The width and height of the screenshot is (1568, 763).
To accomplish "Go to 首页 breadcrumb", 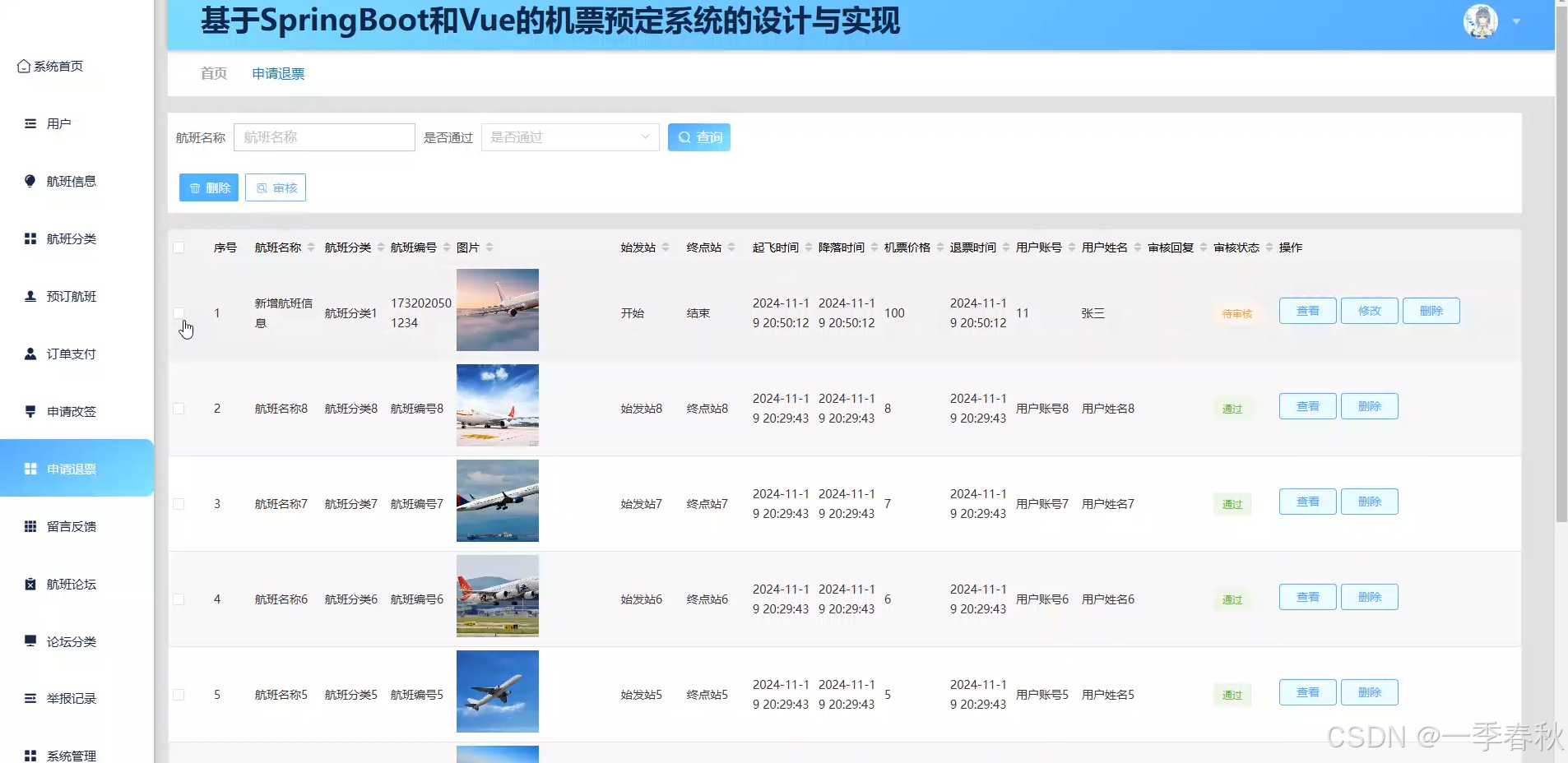I will pyautogui.click(x=214, y=74).
